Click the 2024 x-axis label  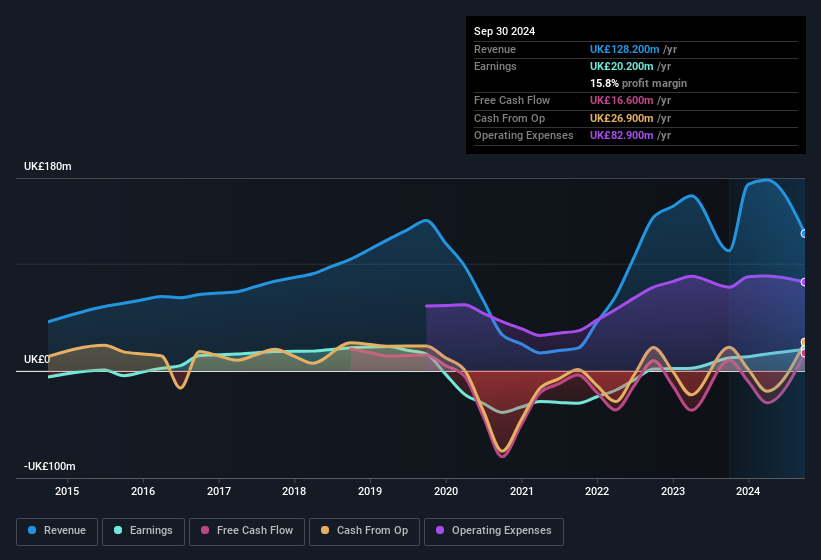pos(748,491)
